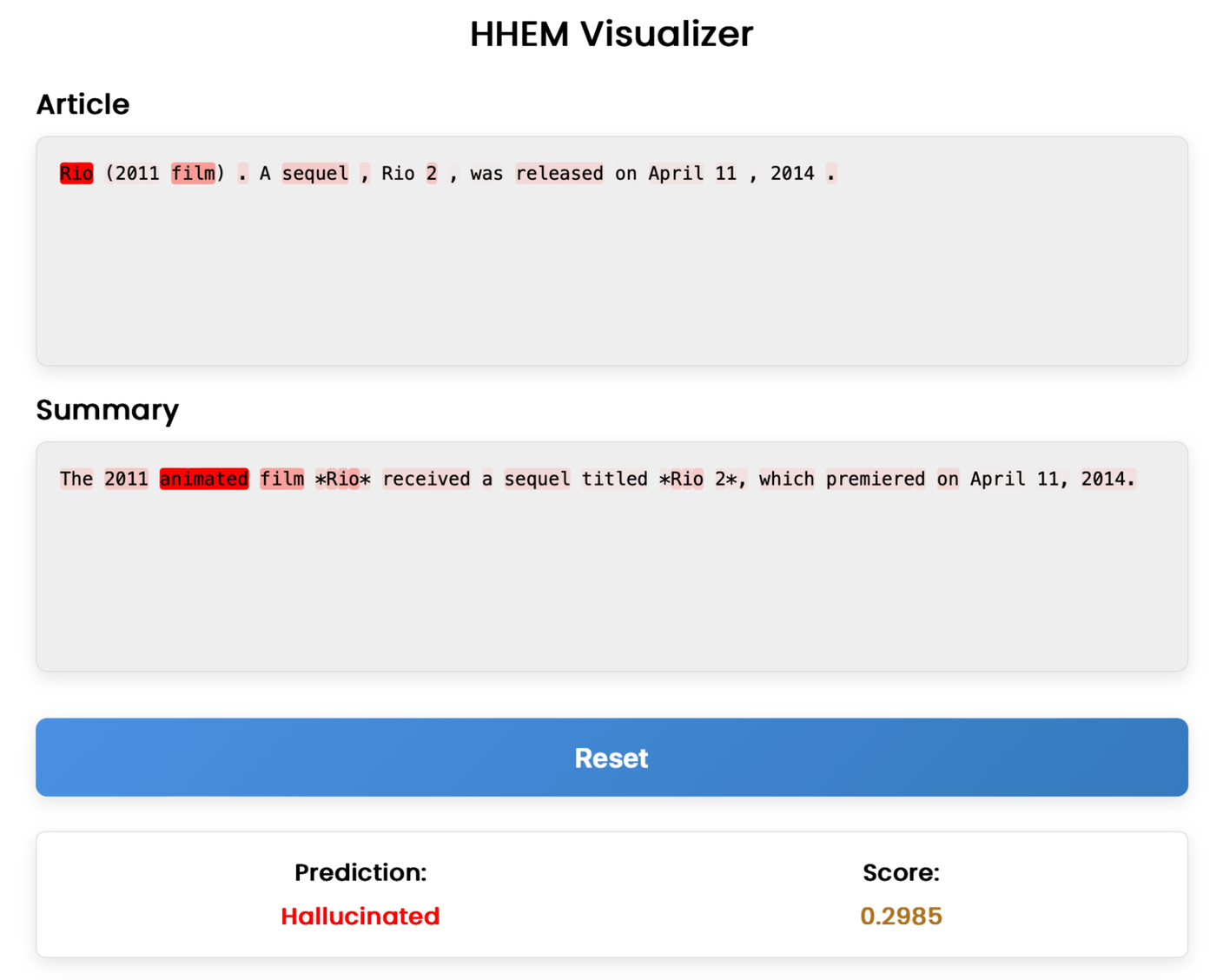This screenshot has height=980, width=1223.
Task: Select the red-highlighted 'animated' word in the summary
Action: pos(204,479)
